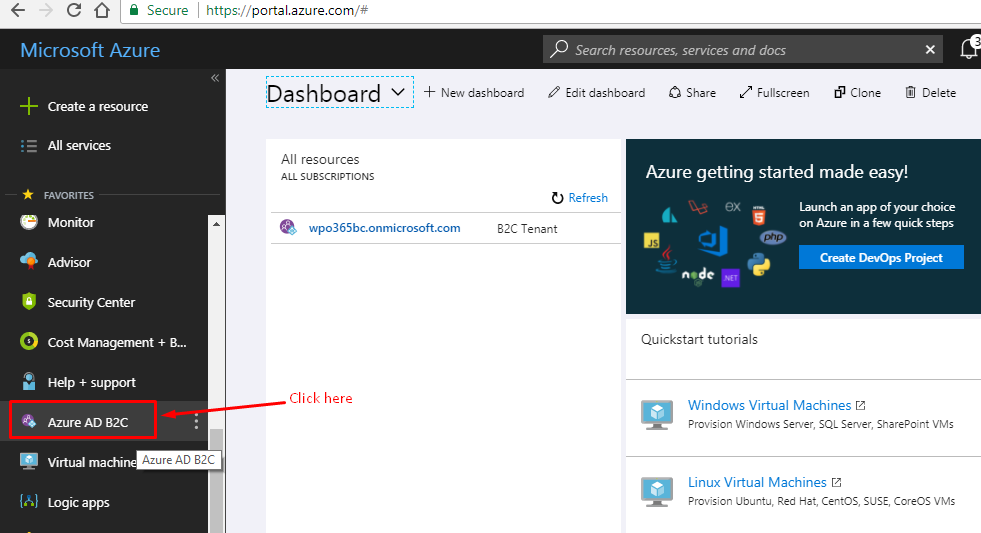981x533 pixels.
Task: Go to browser home page icon
Action: coord(102,10)
